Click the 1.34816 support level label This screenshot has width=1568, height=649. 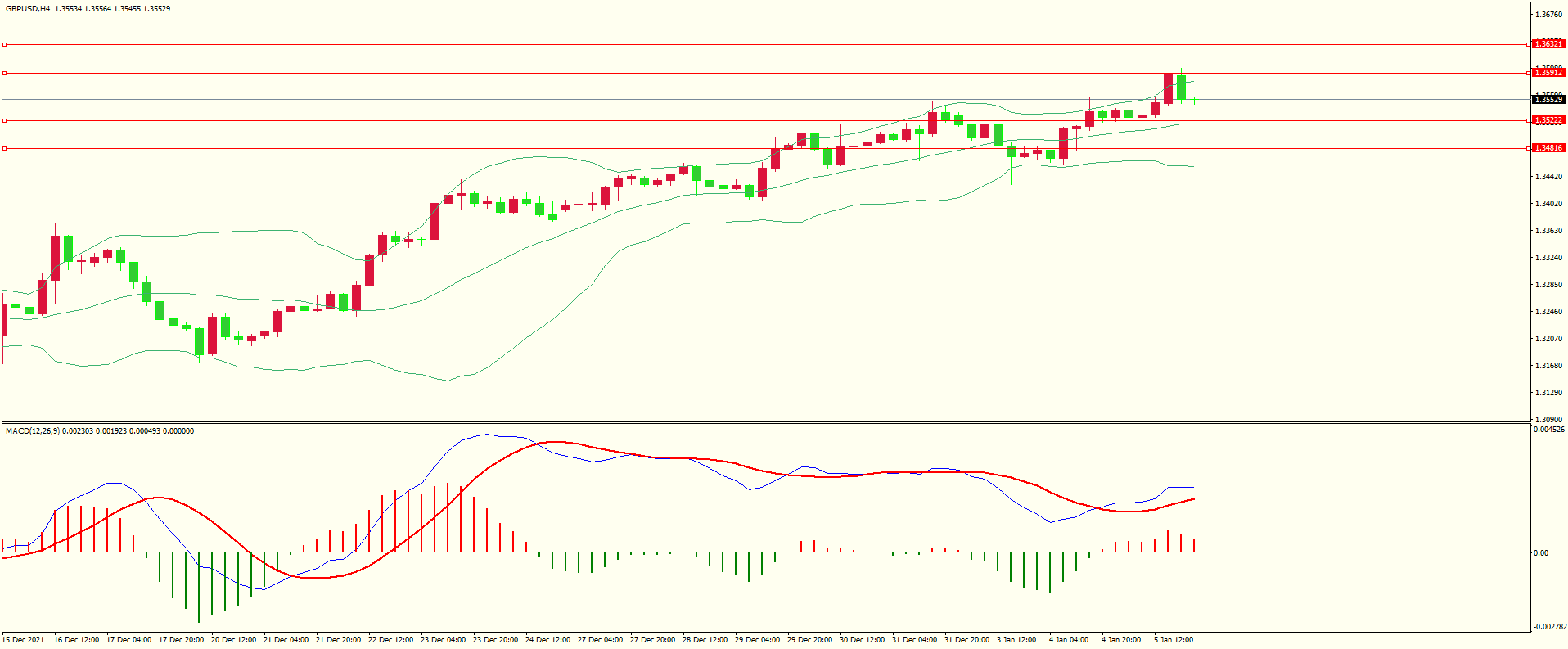click(1548, 148)
